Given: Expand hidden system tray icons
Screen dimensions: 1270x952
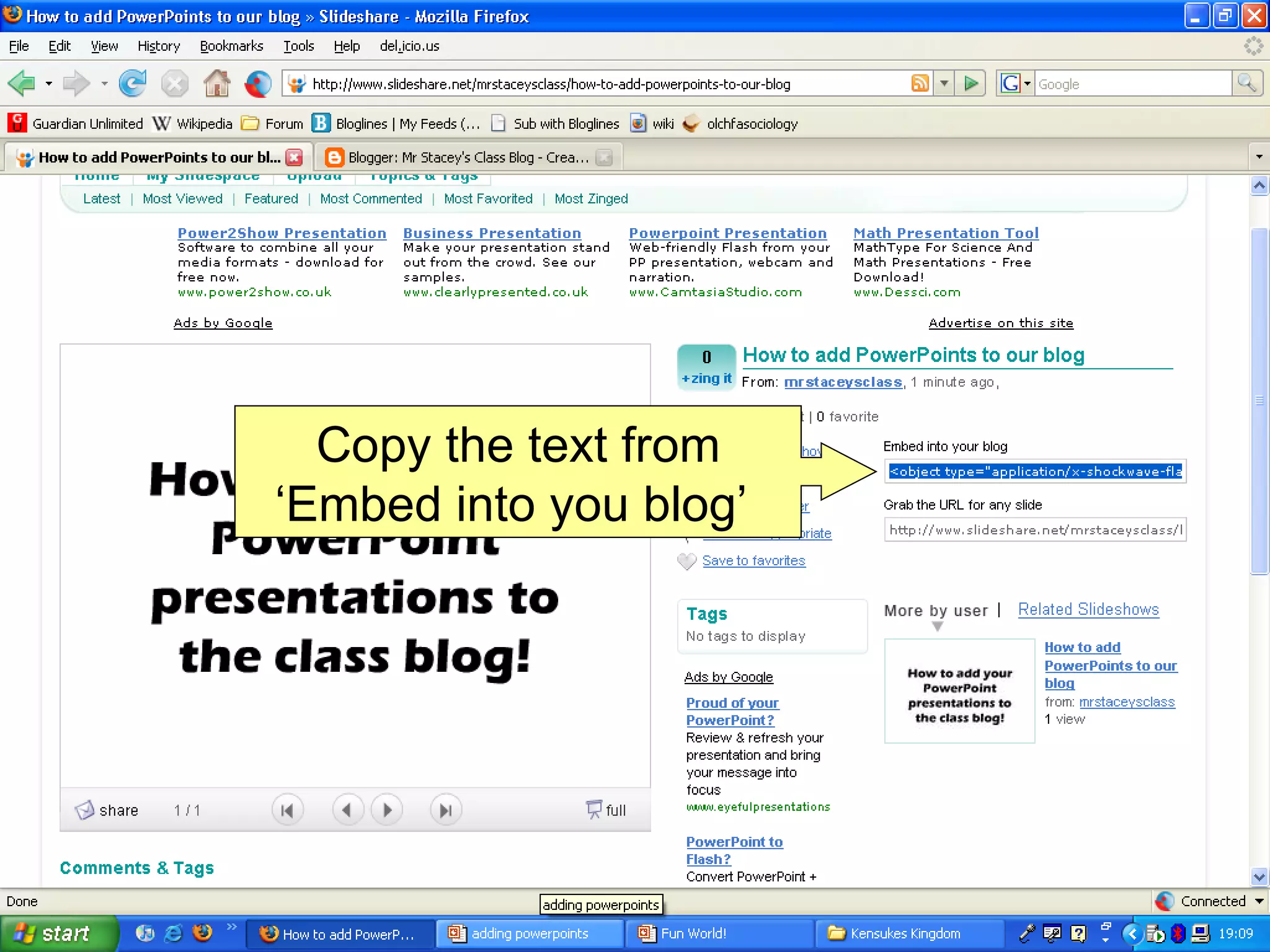Looking at the screenshot, I should 1132,933.
